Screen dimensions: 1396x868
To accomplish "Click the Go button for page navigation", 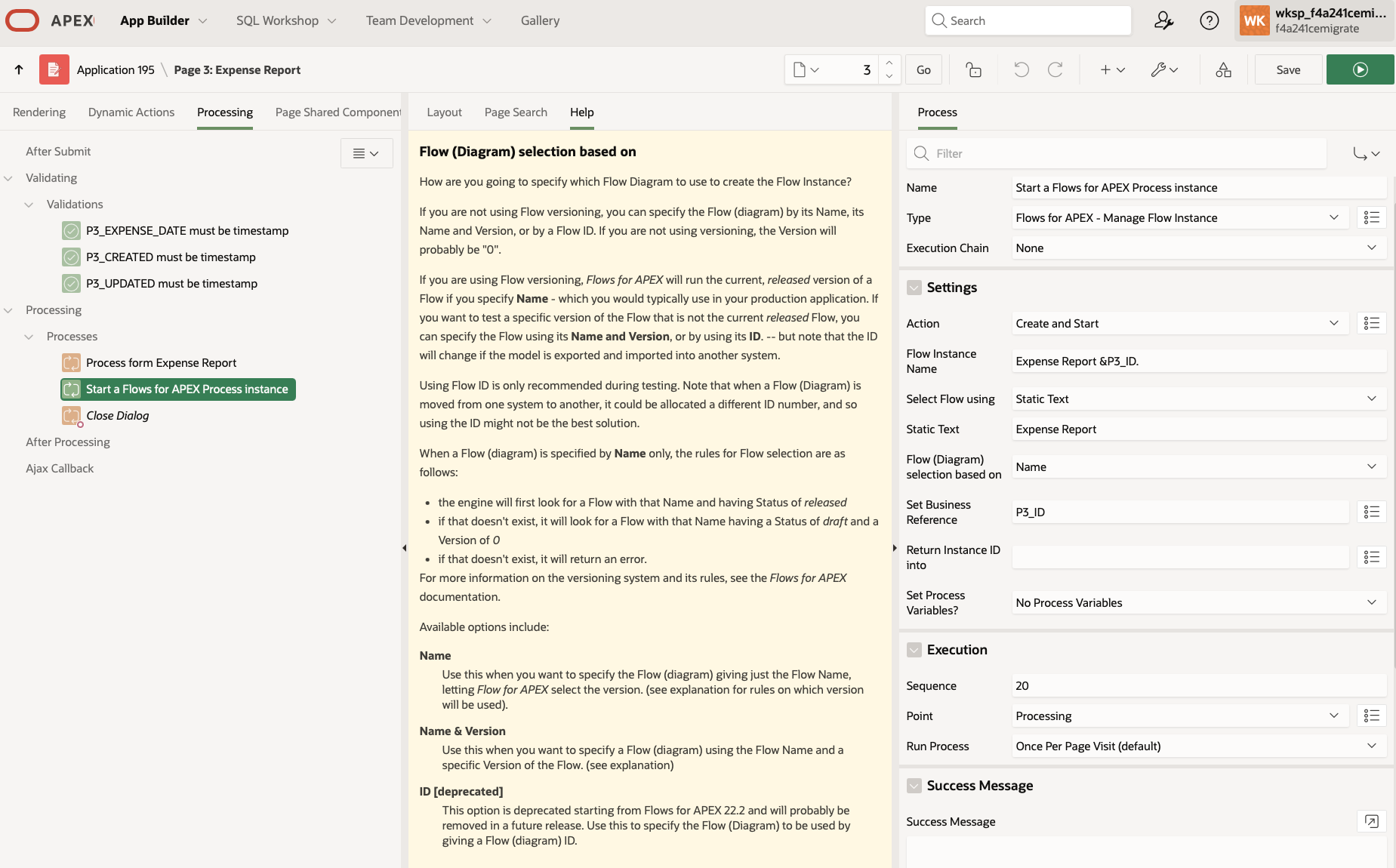I will tap(923, 69).
